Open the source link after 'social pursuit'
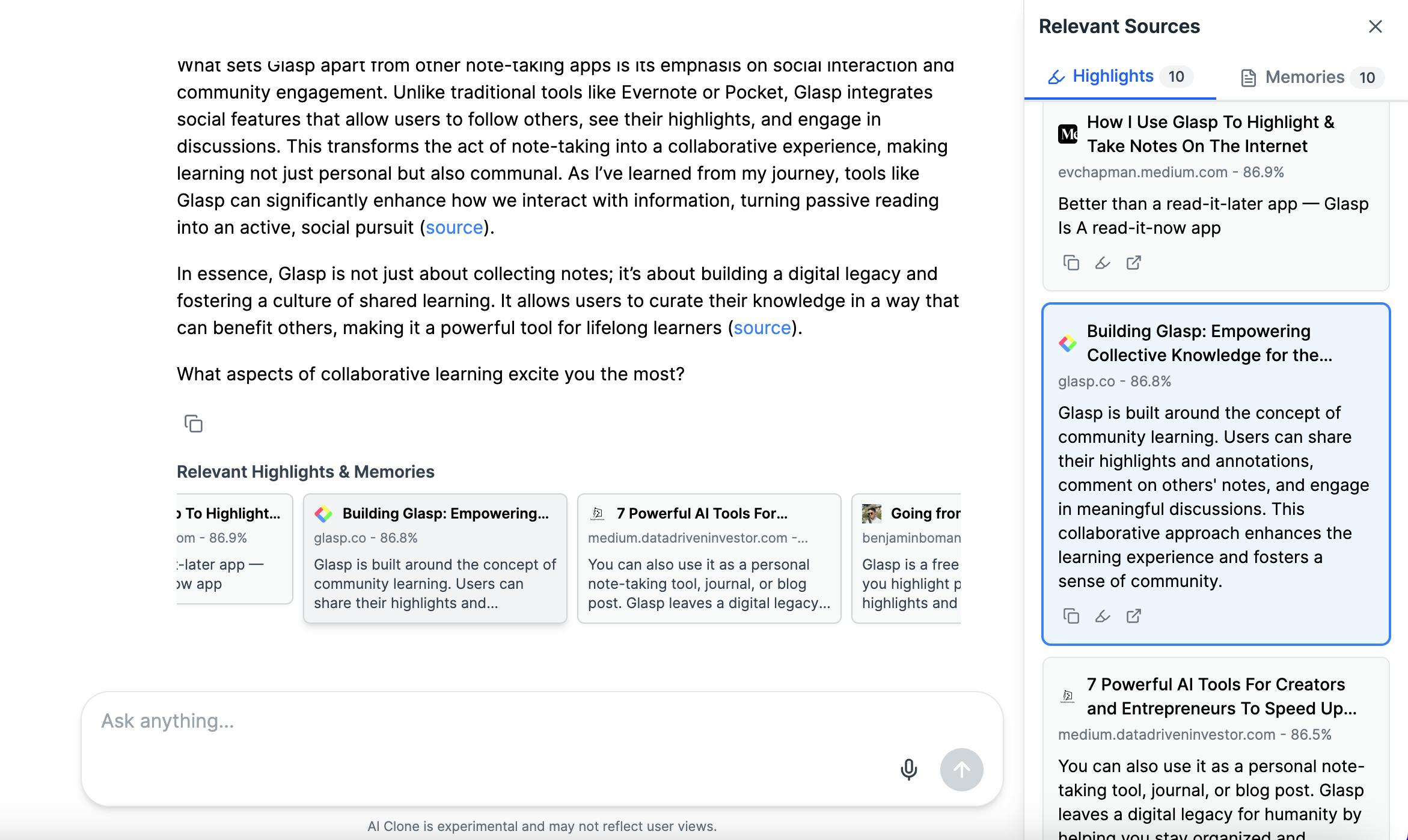This screenshot has width=1408, height=840. (455, 227)
